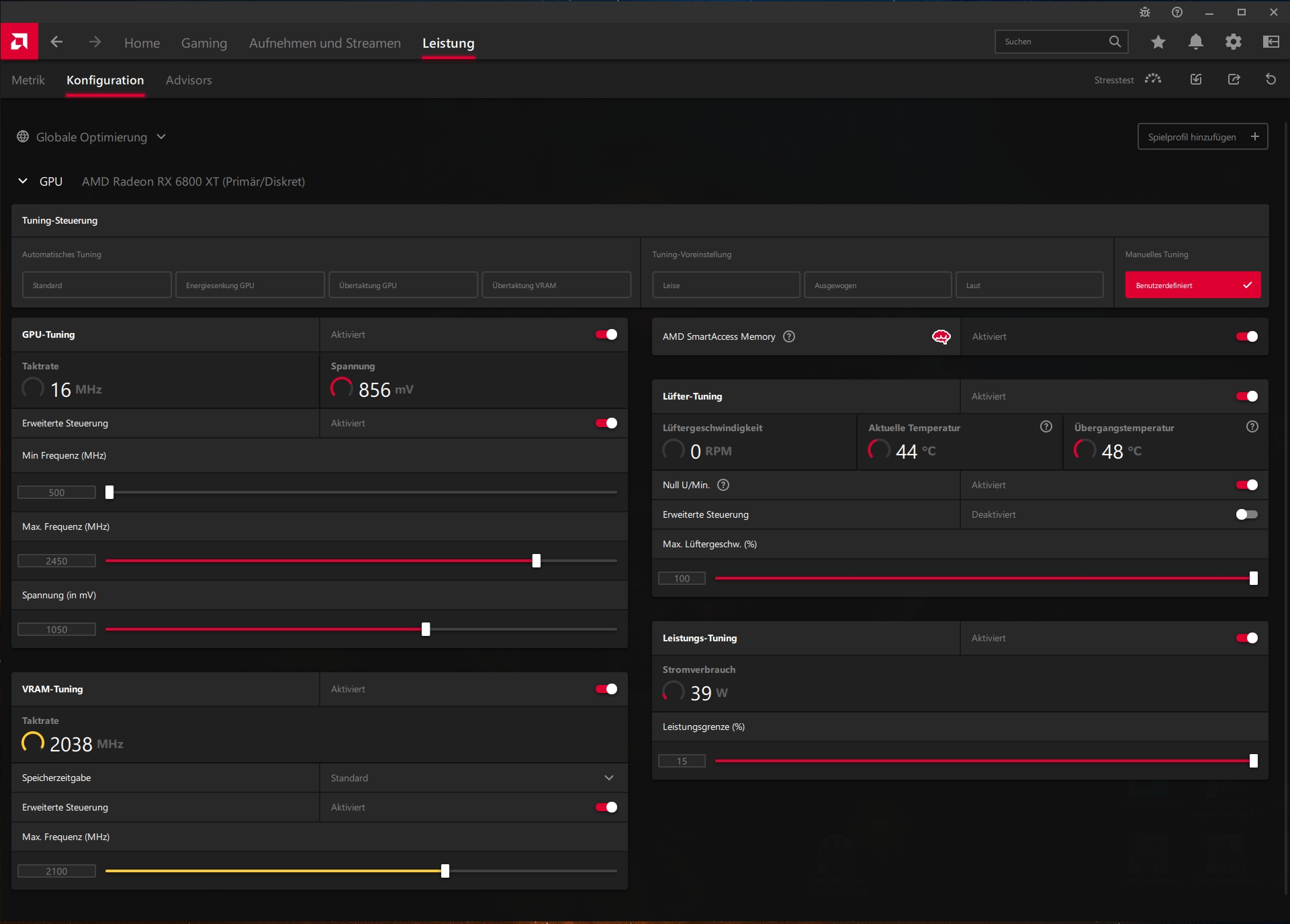
Task: Click Spielprofil hinzufügen button
Action: [1202, 137]
